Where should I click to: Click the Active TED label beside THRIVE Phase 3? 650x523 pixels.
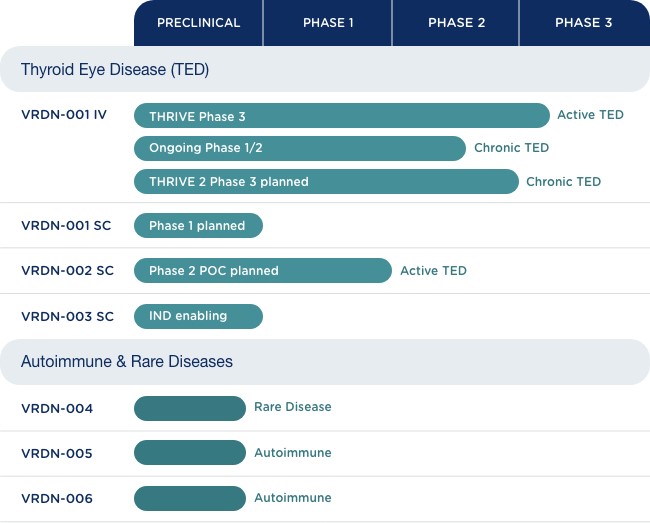(590, 115)
